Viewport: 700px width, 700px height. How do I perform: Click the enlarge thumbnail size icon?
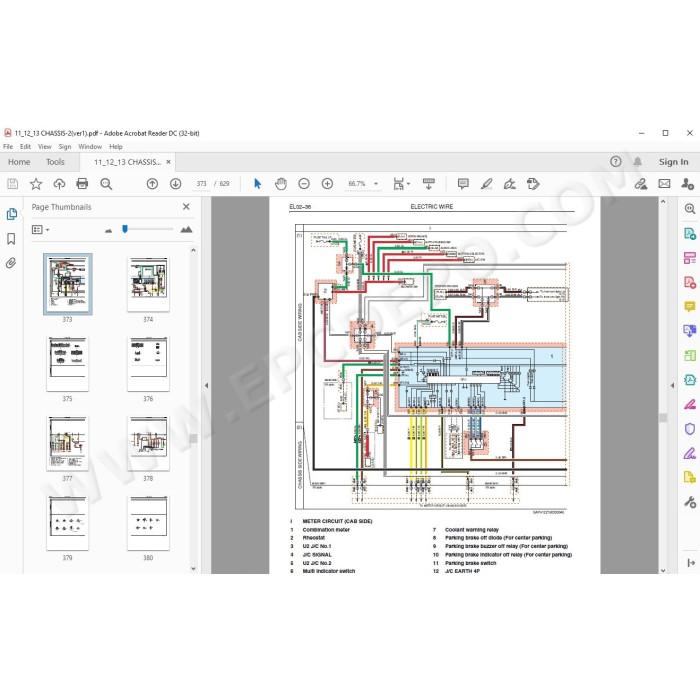click(x=186, y=229)
